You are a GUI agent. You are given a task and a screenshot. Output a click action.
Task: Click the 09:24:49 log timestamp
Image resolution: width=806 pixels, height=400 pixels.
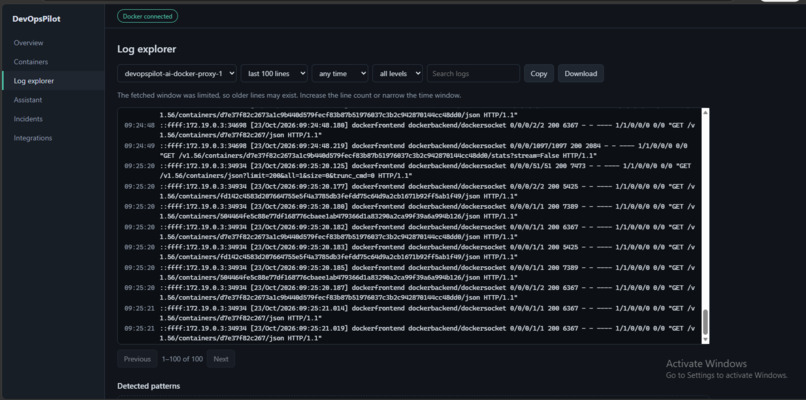click(139, 146)
